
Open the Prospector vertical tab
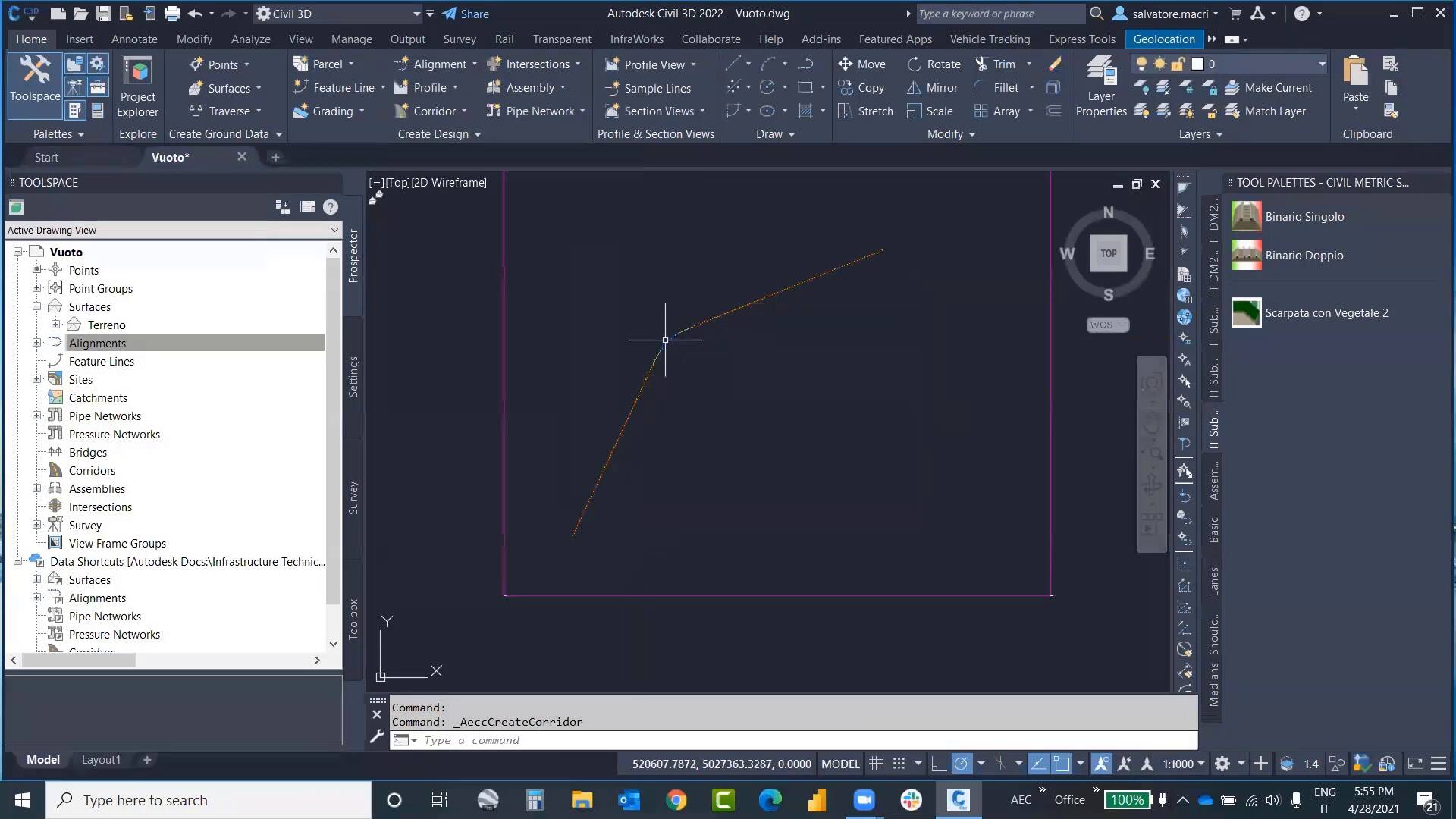tap(353, 256)
